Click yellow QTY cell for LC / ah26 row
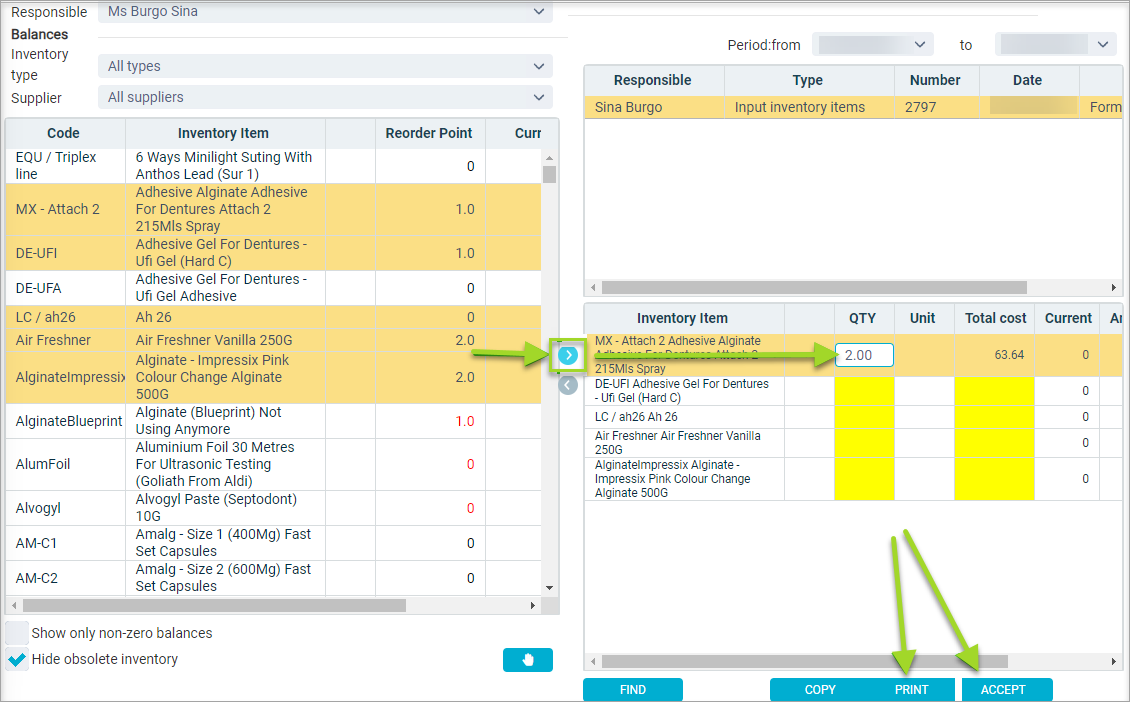 pyautogui.click(x=864, y=417)
